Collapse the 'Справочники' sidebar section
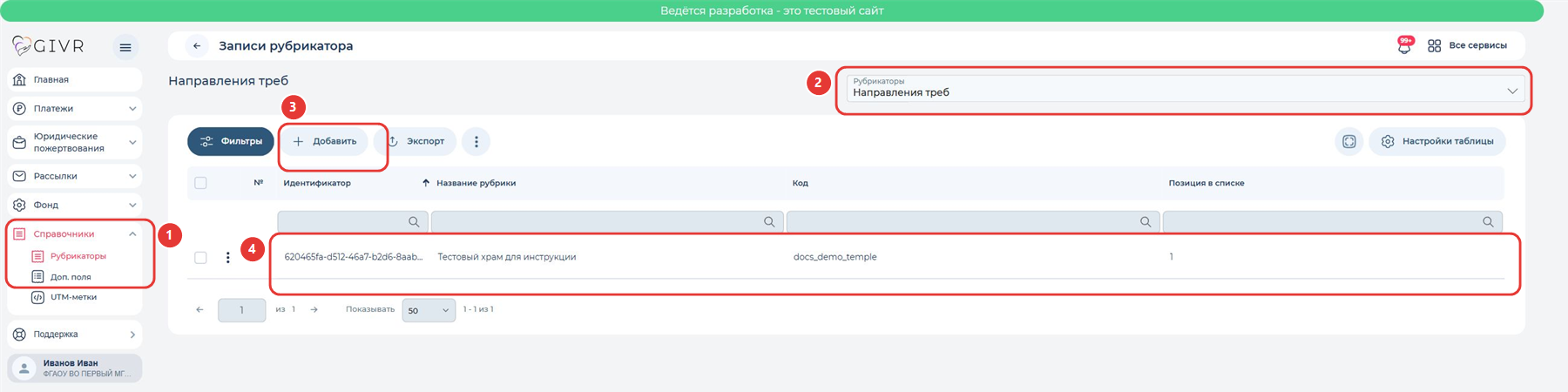 (74, 233)
